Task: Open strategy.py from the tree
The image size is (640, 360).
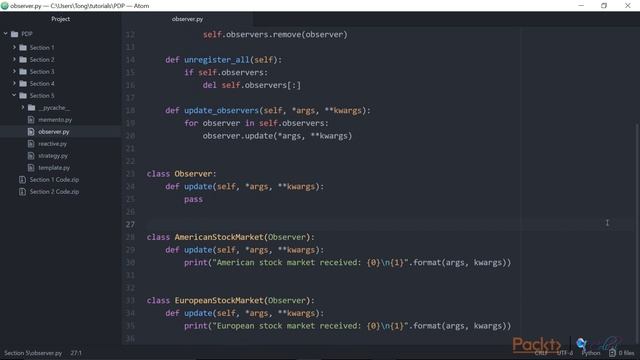Action: point(53,156)
